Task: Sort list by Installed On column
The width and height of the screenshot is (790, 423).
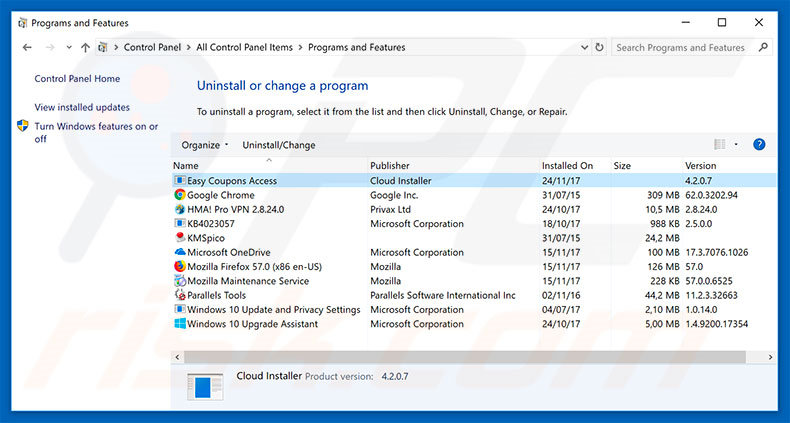Action: (567, 165)
